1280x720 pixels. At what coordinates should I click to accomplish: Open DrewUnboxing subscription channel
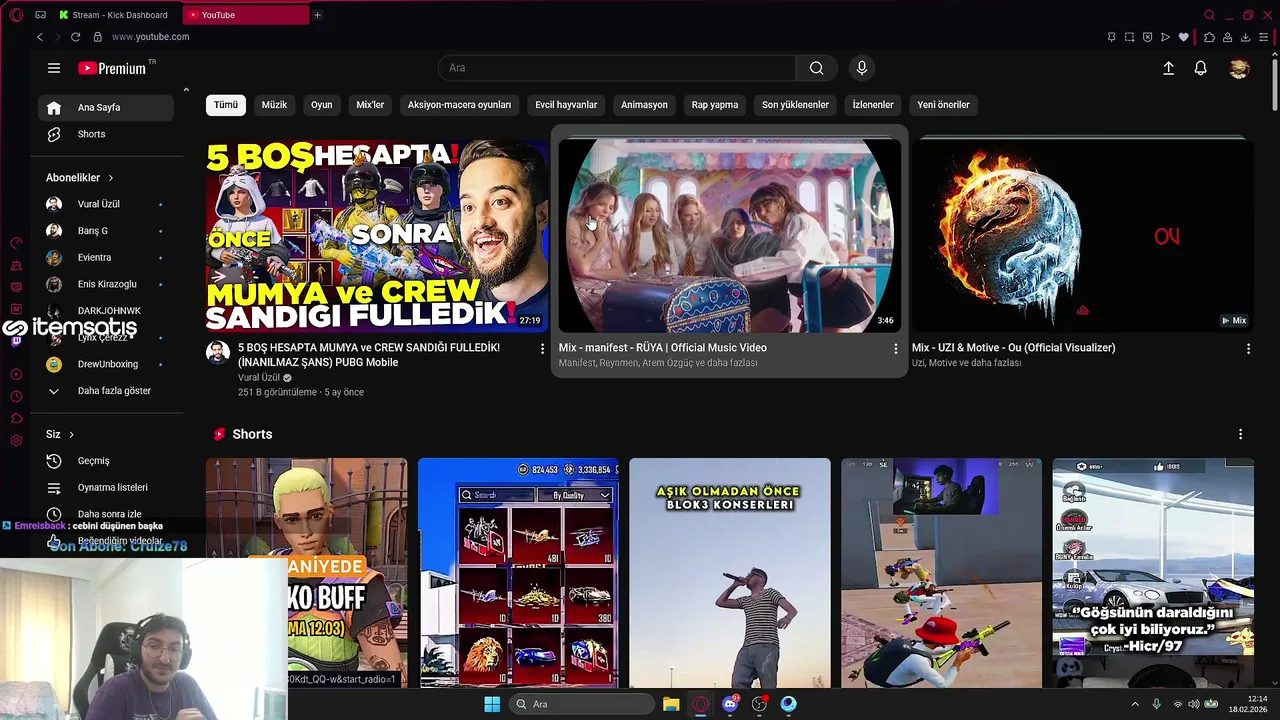[106, 364]
